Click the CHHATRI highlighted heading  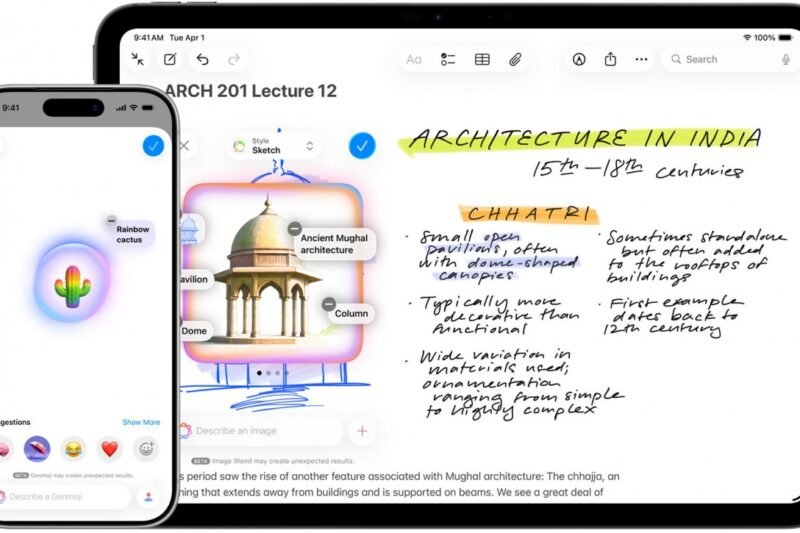529,214
